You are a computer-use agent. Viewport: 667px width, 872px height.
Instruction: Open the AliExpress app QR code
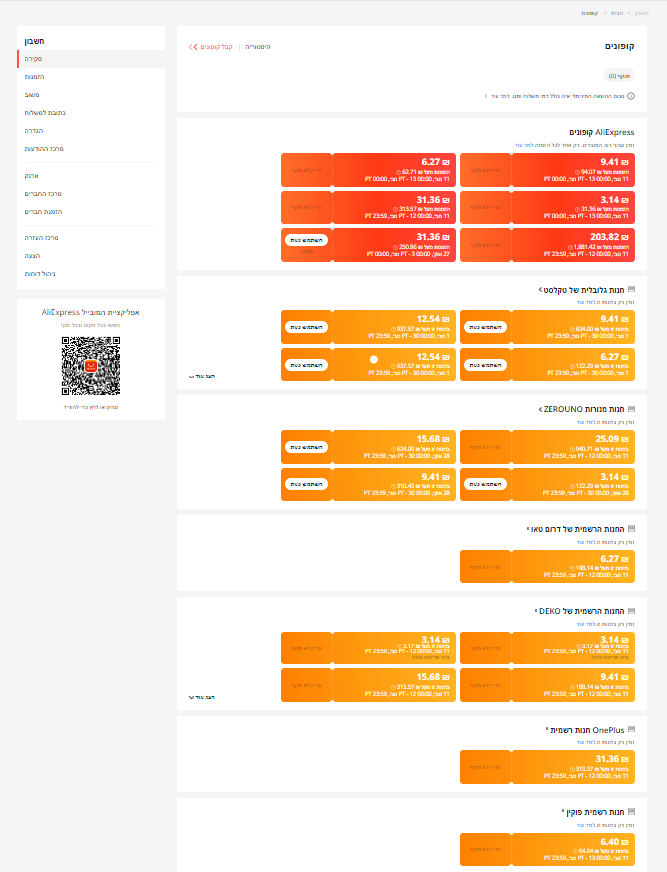coord(91,366)
